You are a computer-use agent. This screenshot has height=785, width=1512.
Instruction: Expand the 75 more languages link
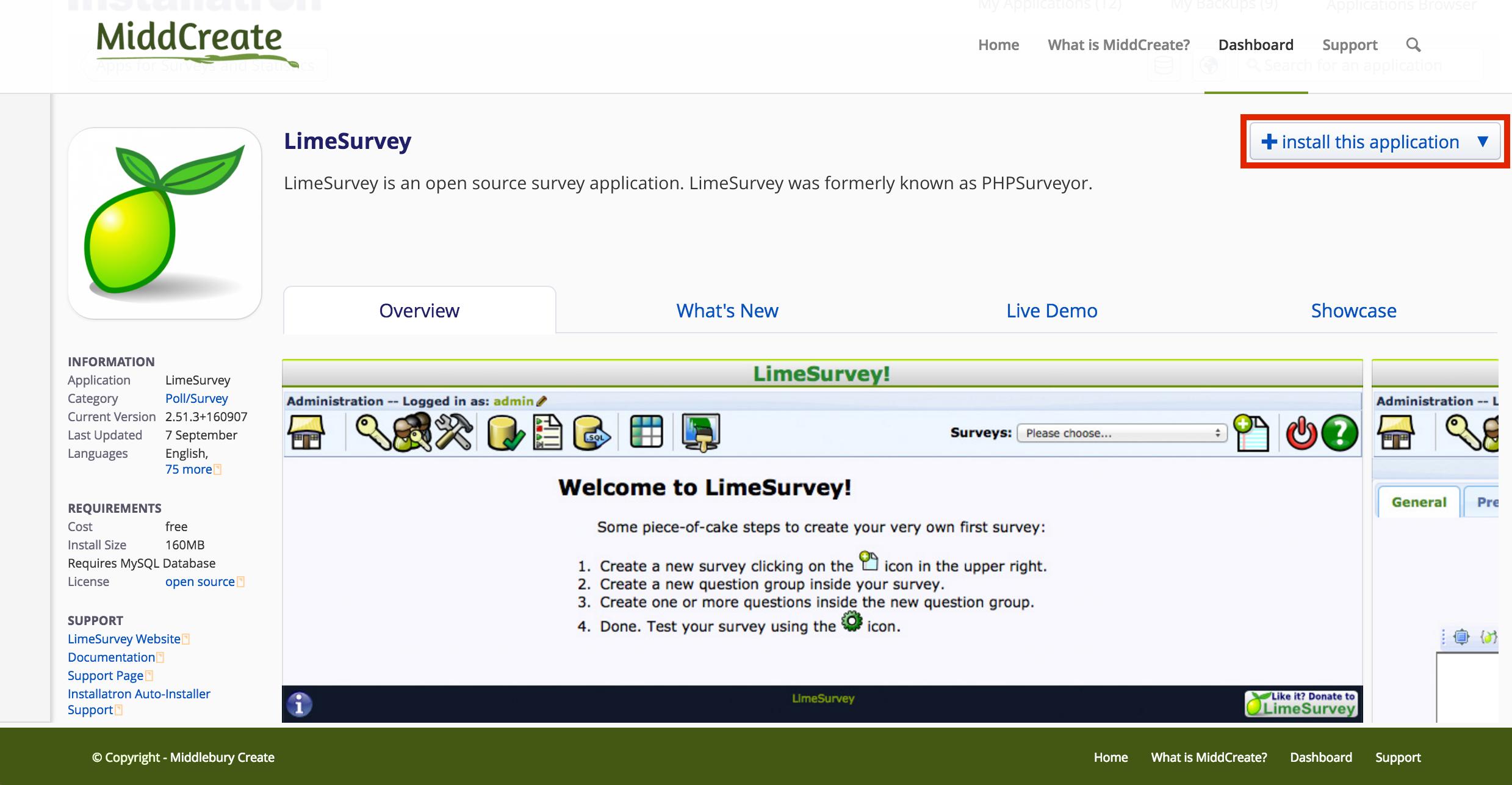(x=189, y=469)
